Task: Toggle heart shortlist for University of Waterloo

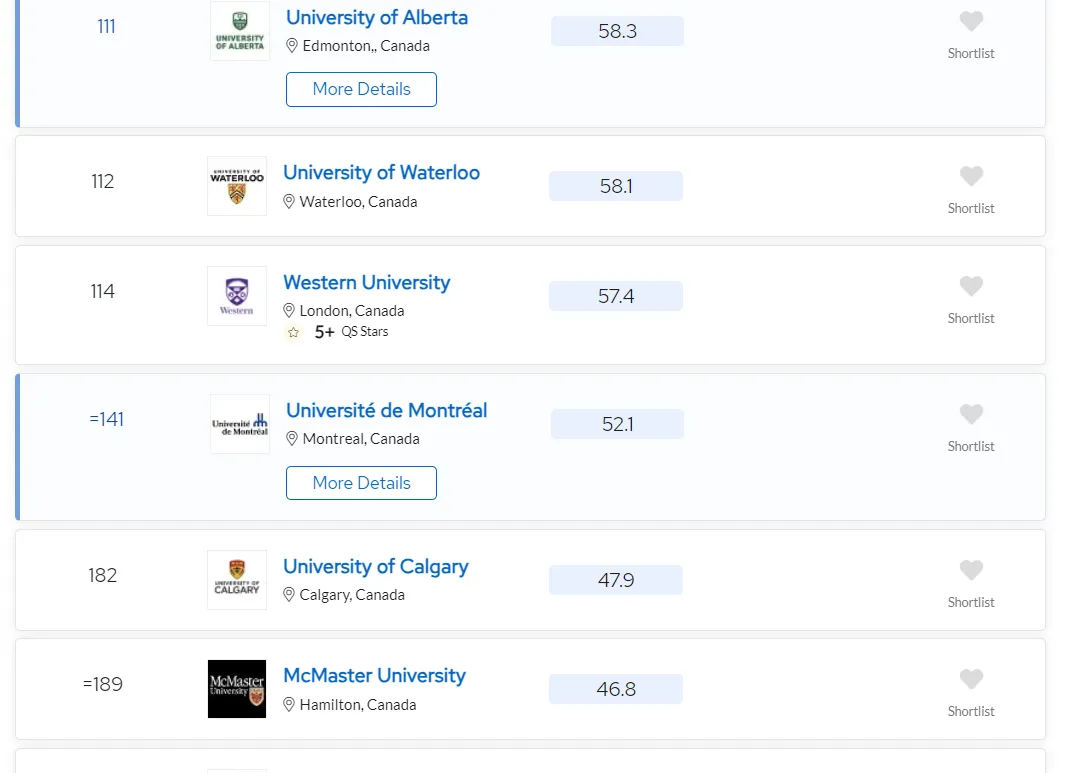Action: pos(970,176)
